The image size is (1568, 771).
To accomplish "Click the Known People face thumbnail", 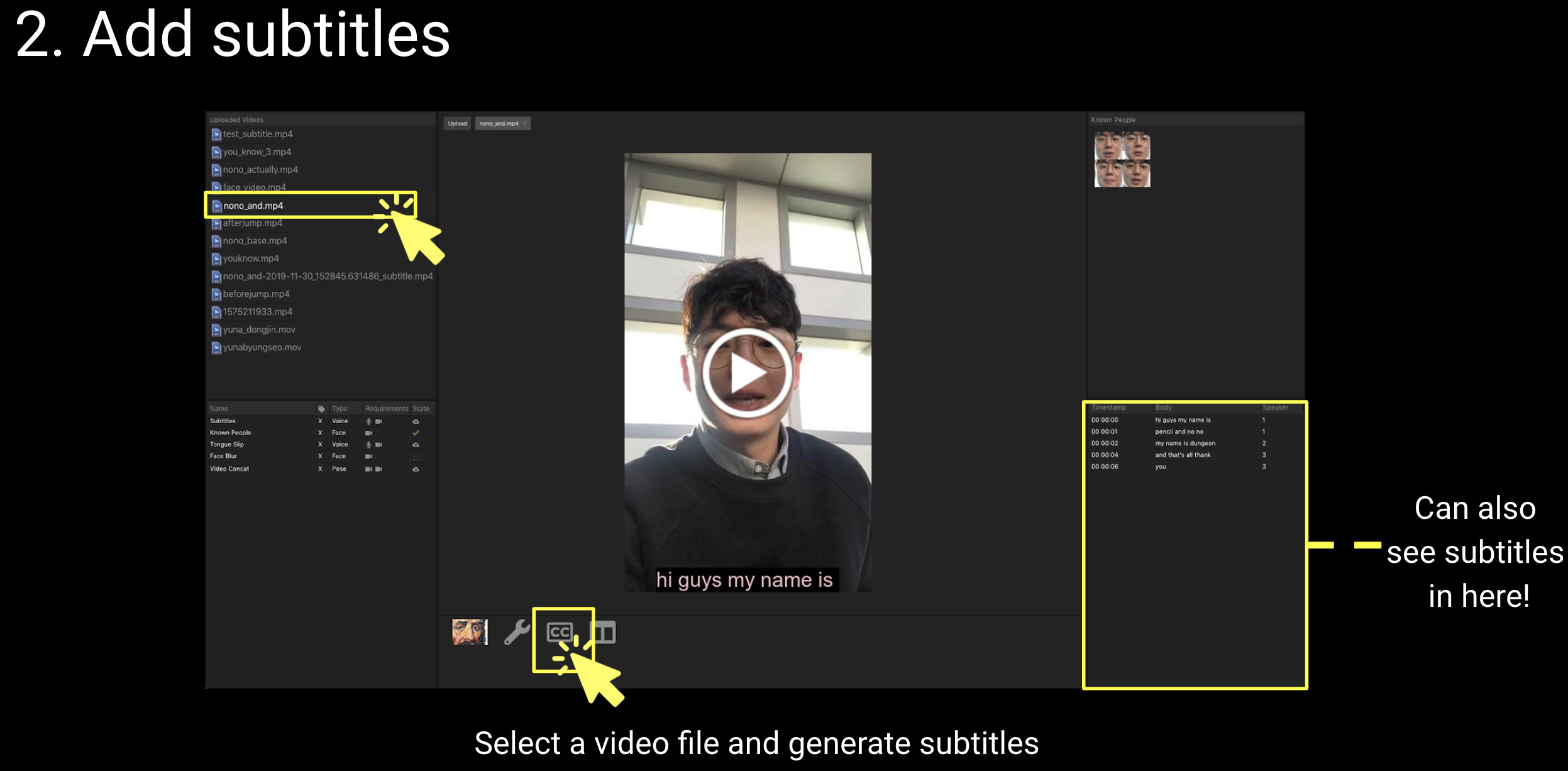I will 1122,159.
